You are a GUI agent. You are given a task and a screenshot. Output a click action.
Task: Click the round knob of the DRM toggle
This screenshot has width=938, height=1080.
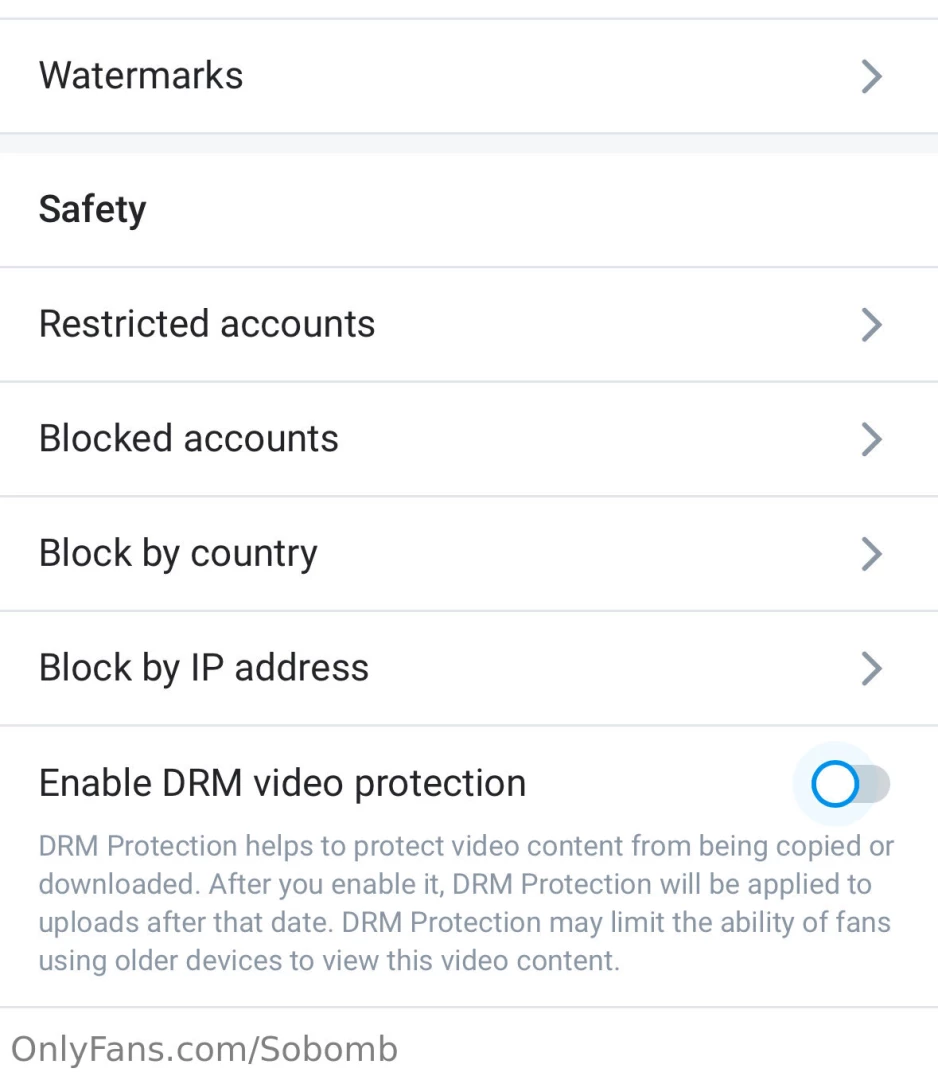click(835, 784)
